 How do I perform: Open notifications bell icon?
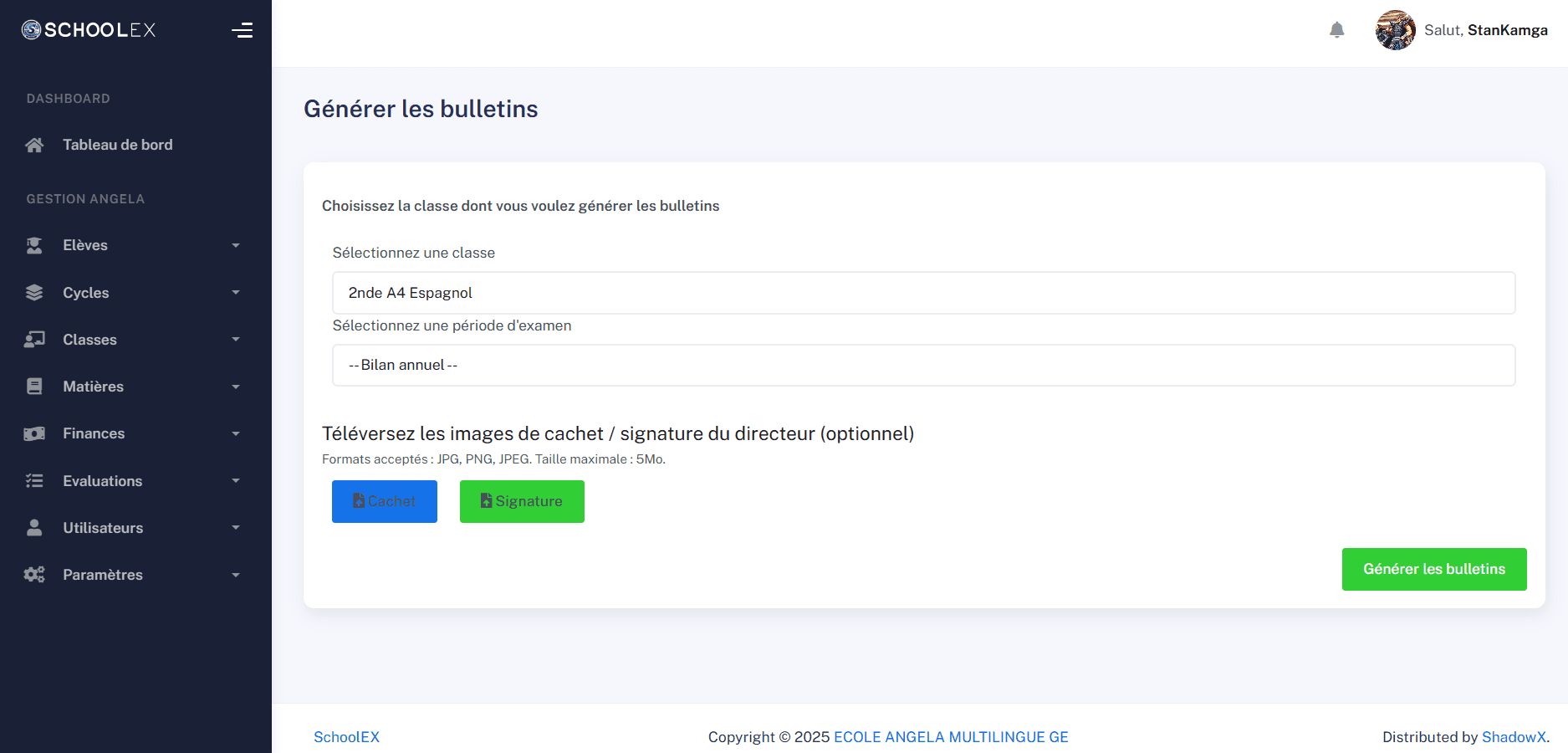[1336, 30]
